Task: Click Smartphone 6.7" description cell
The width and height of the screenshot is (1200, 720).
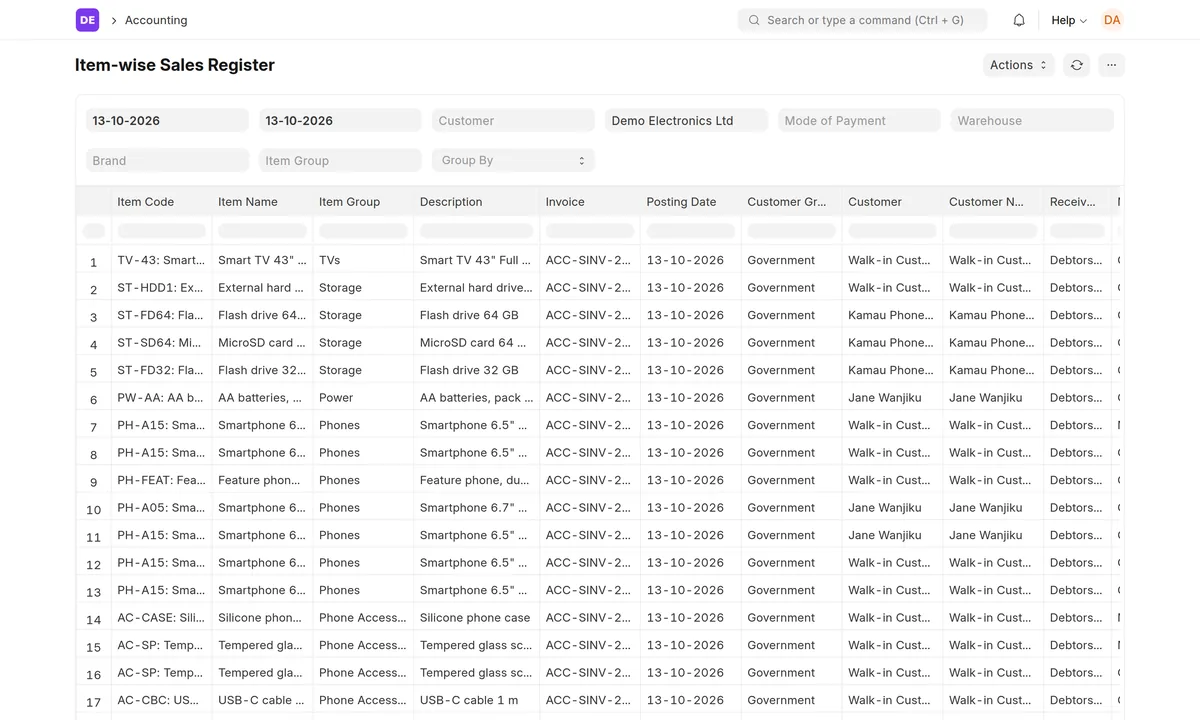Action: (476, 507)
